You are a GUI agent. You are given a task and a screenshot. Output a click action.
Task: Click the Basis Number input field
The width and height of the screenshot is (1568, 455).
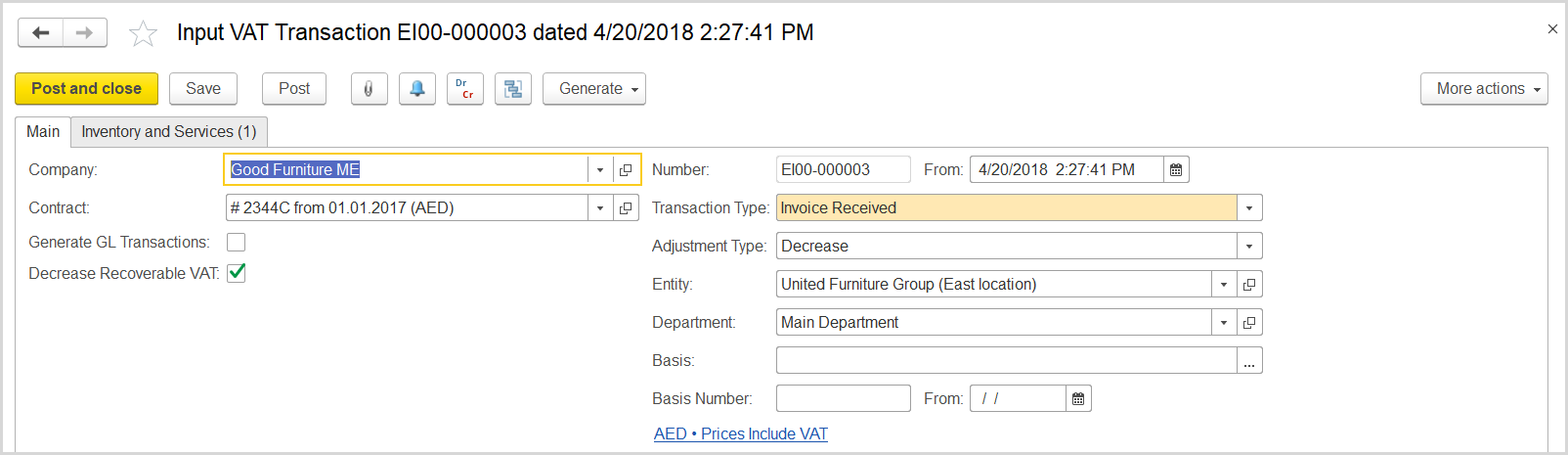pyautogui.click(x=843, y=398)
